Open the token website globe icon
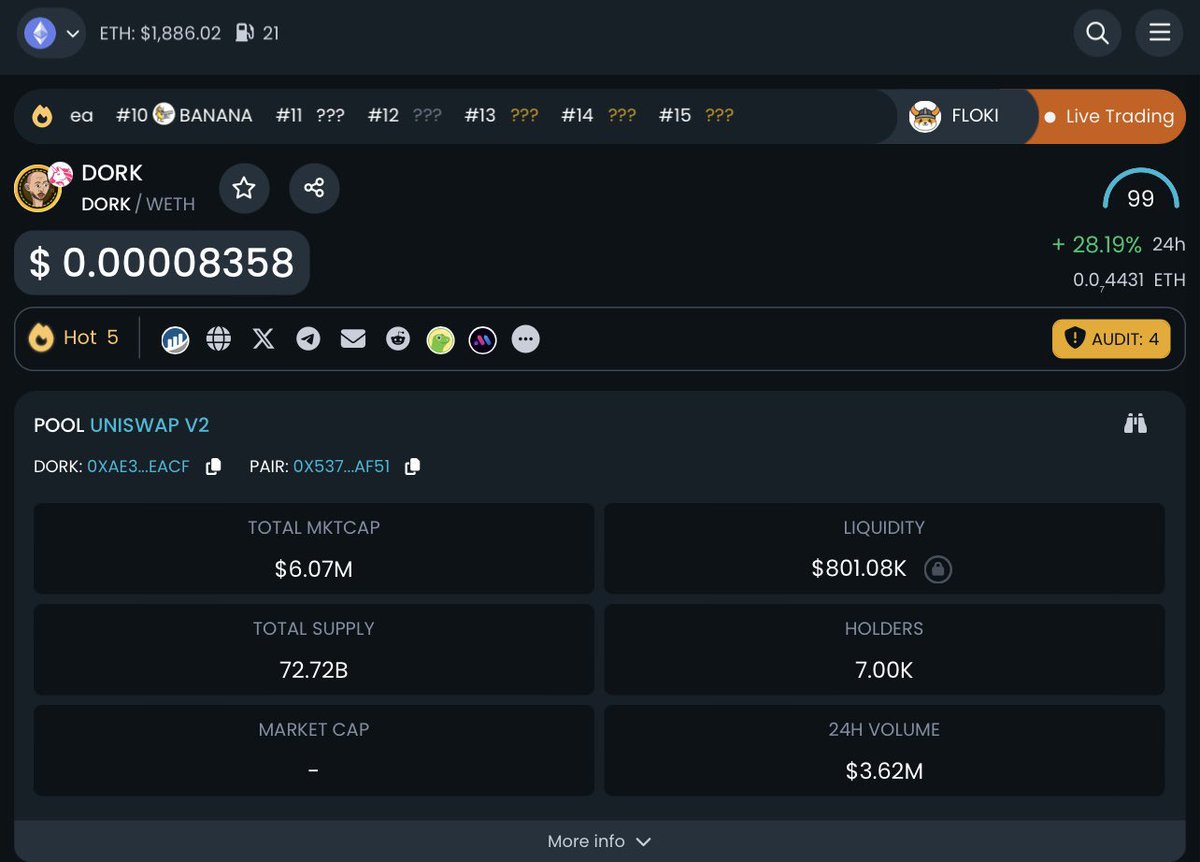 pyautogui.click(x=219, y=339)
